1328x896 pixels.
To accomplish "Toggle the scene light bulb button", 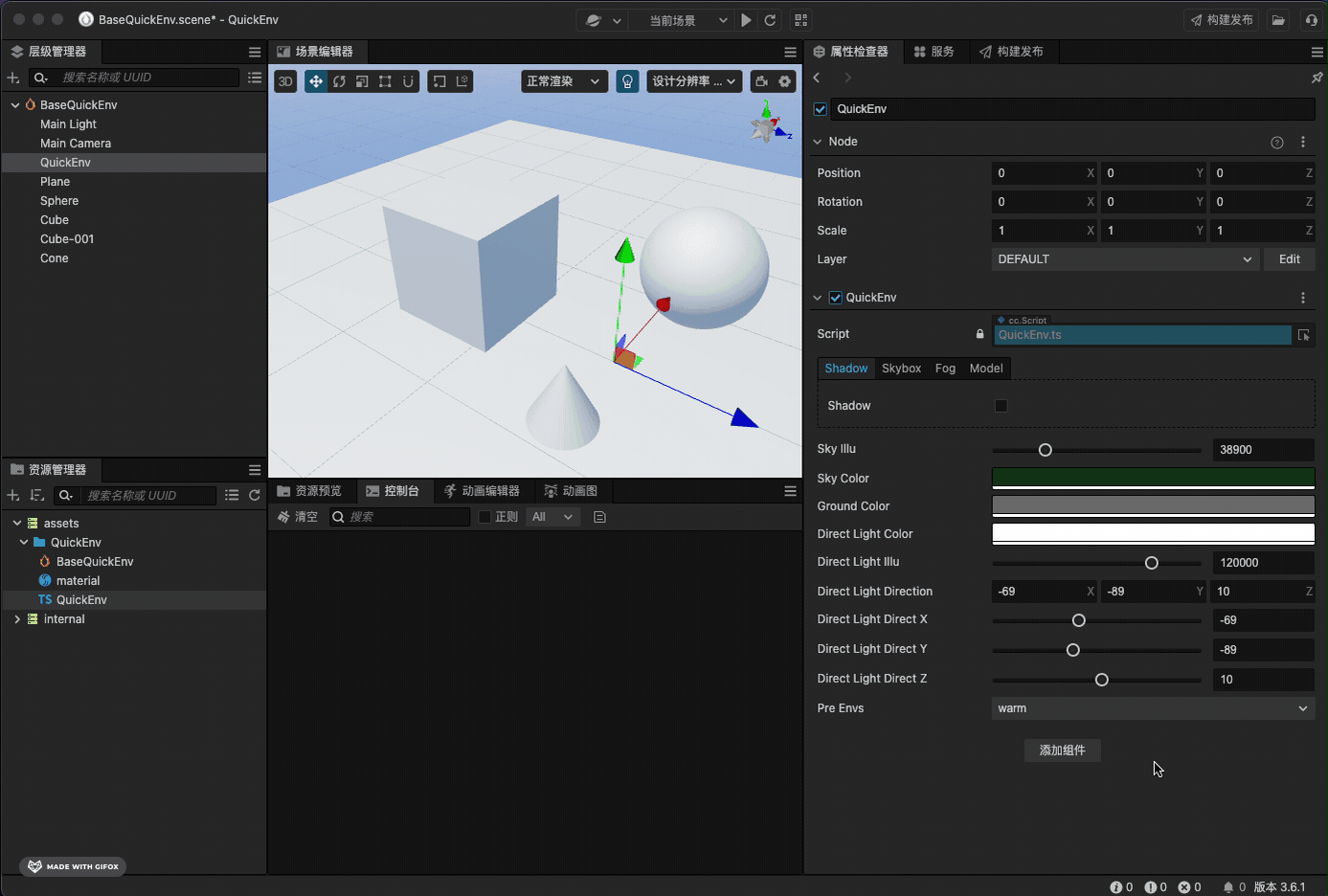I will [627, 81].
